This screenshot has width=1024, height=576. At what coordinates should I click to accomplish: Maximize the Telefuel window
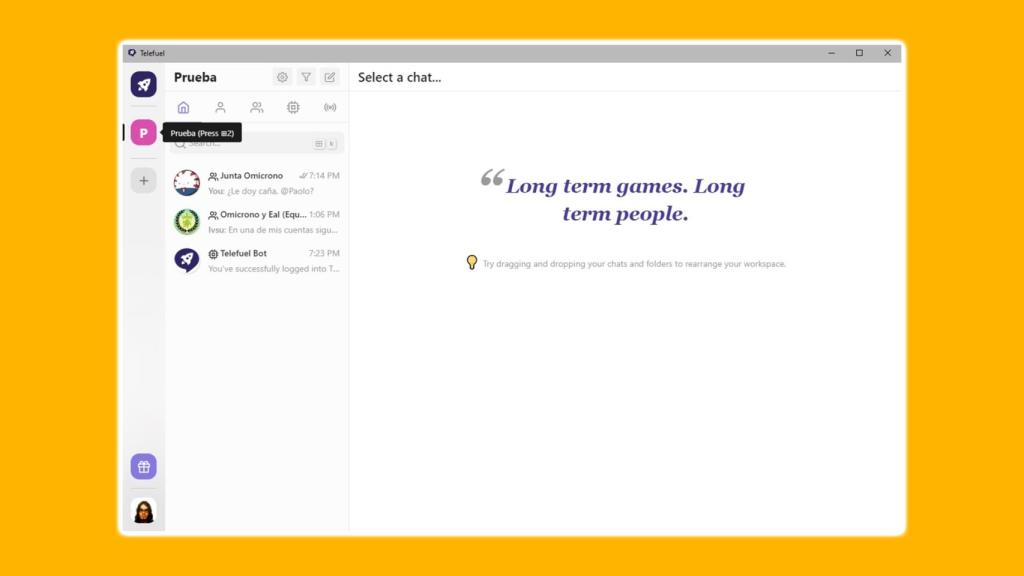pyautogui.click(x=859, y=53)
